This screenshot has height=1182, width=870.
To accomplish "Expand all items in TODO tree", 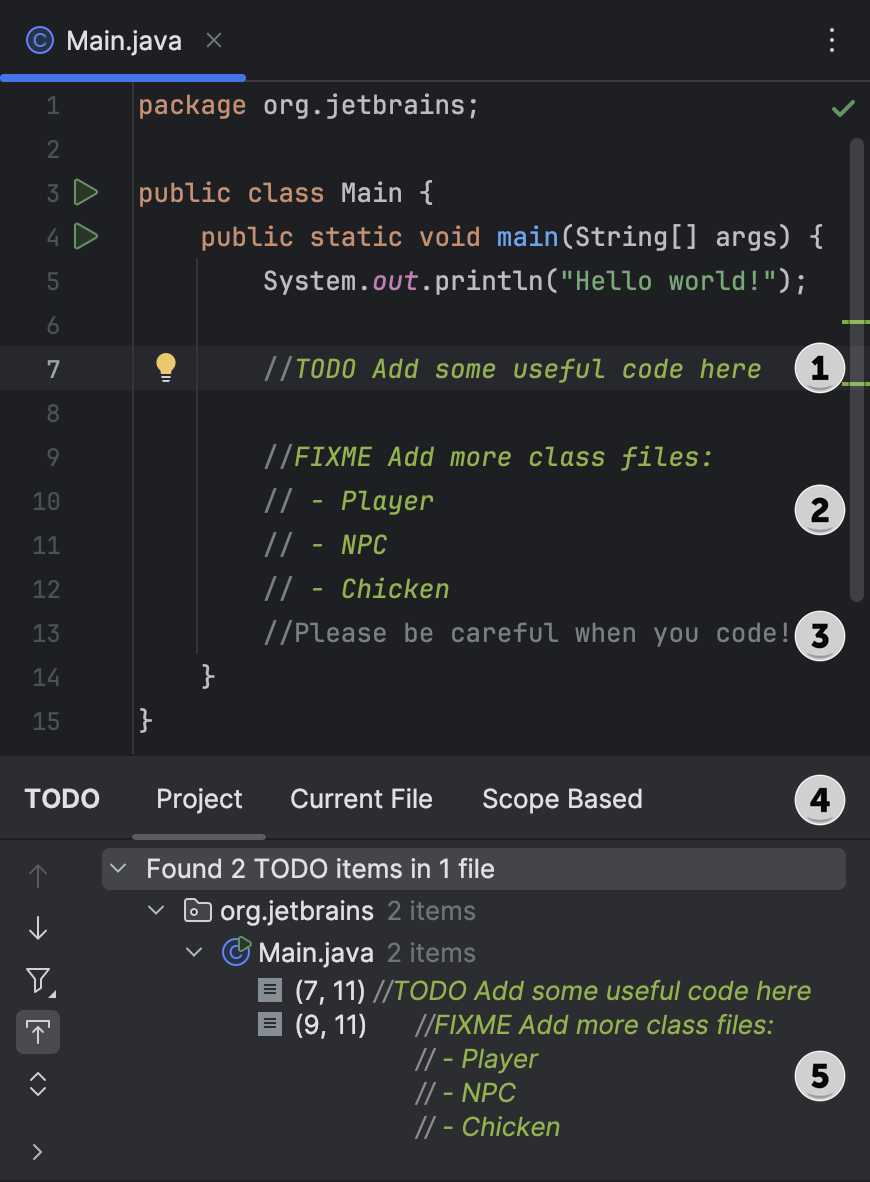I will click(37, 1083).
